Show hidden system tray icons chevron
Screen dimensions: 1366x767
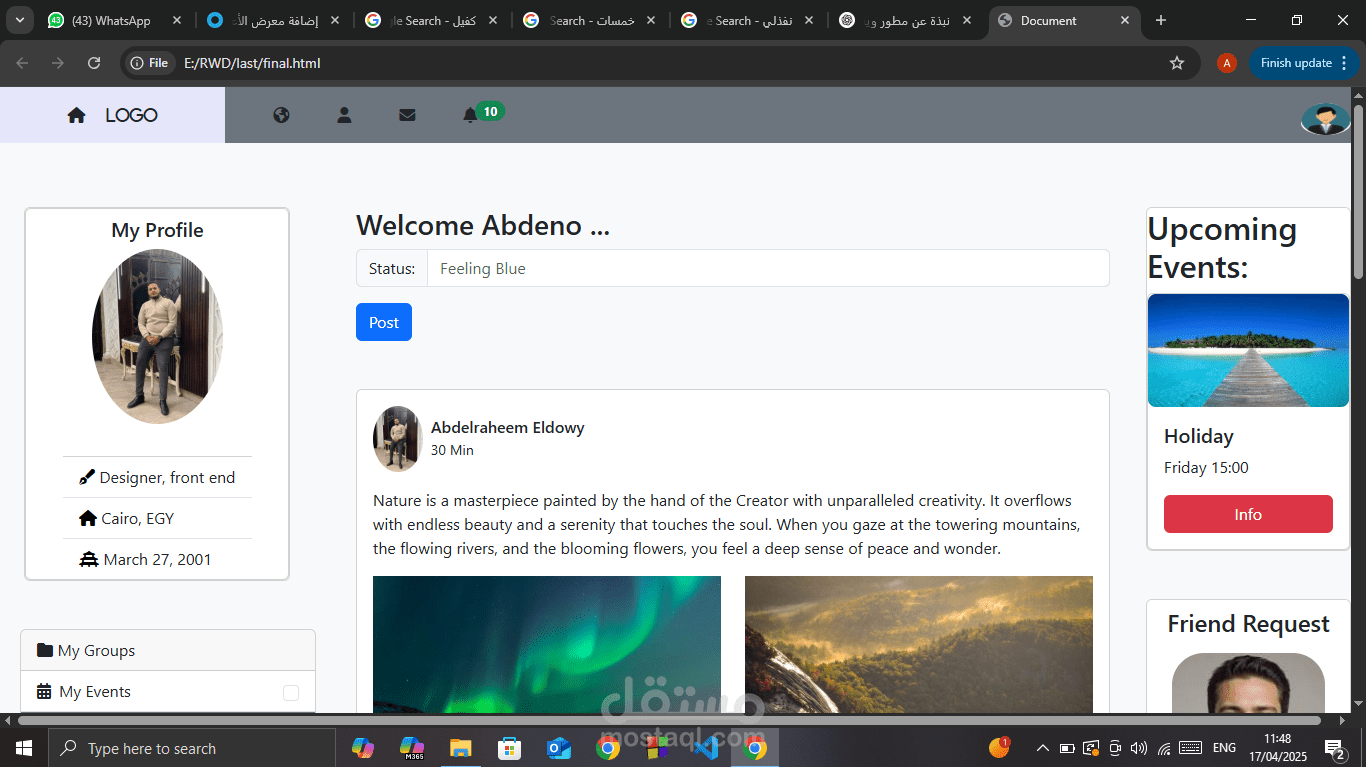[1042, 748]
